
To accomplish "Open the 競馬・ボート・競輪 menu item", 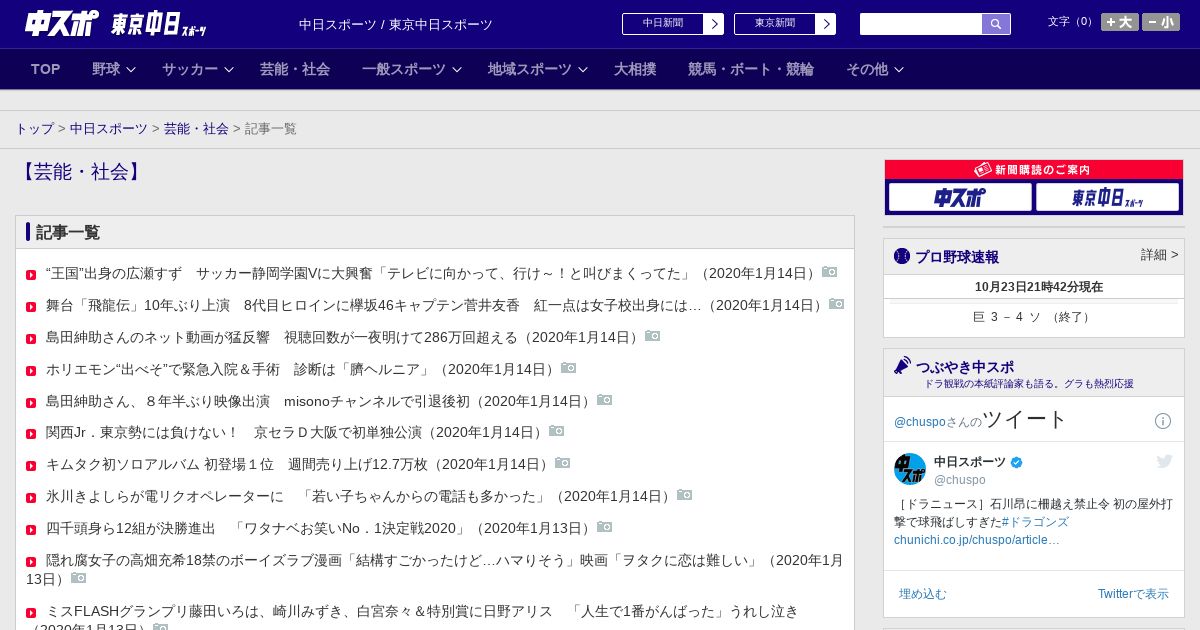I will coord(751,69).
